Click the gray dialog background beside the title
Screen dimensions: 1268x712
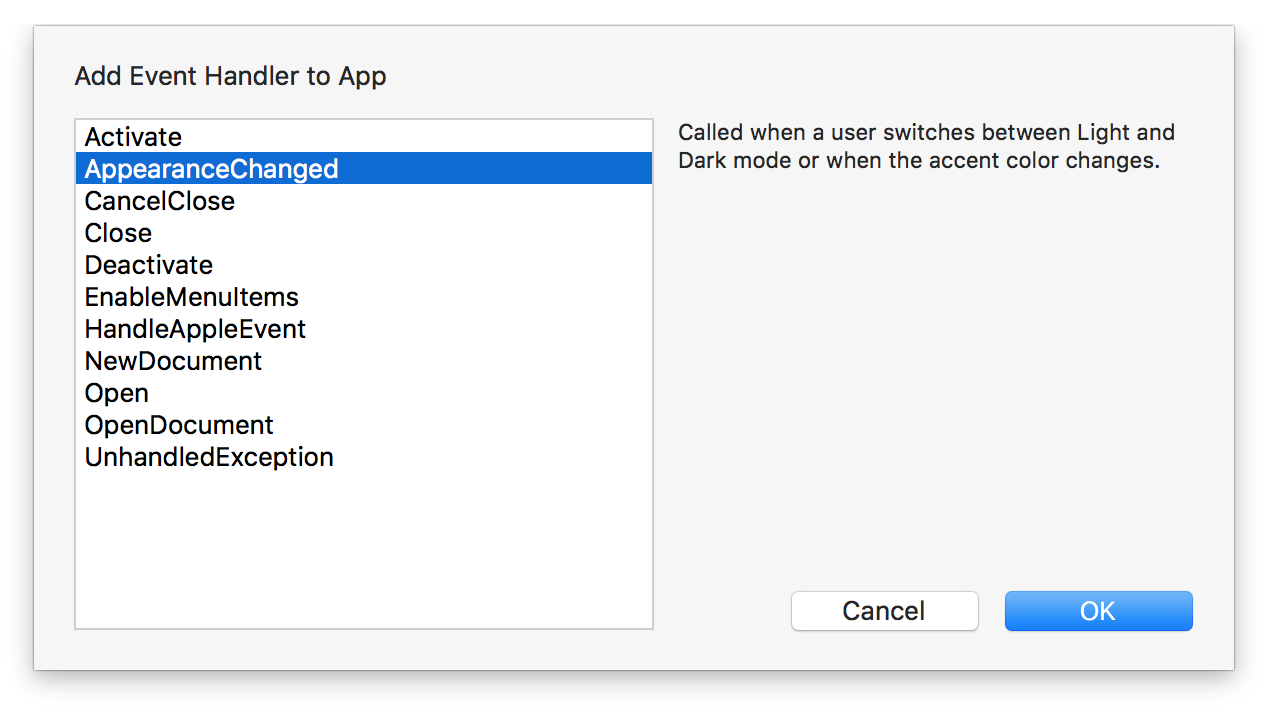coord(800,76)
